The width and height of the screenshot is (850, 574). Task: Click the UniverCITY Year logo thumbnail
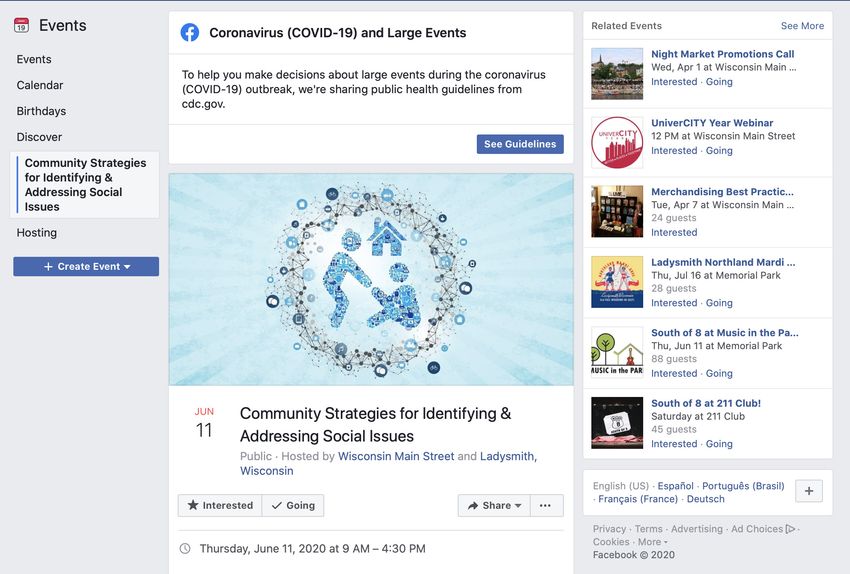click(x=617, y=143)
